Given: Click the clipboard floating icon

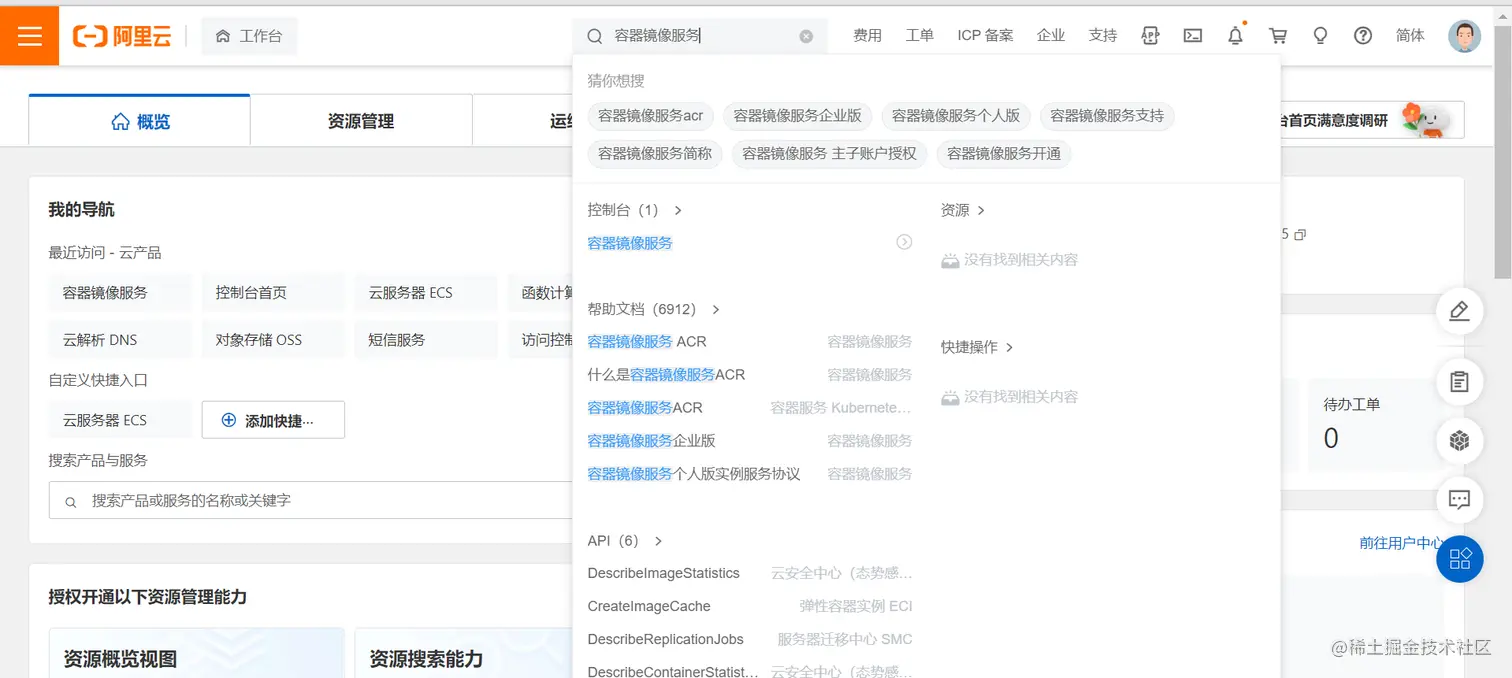Looking at the screenshot, I should pyautogui.click(x=1459, y=382).
